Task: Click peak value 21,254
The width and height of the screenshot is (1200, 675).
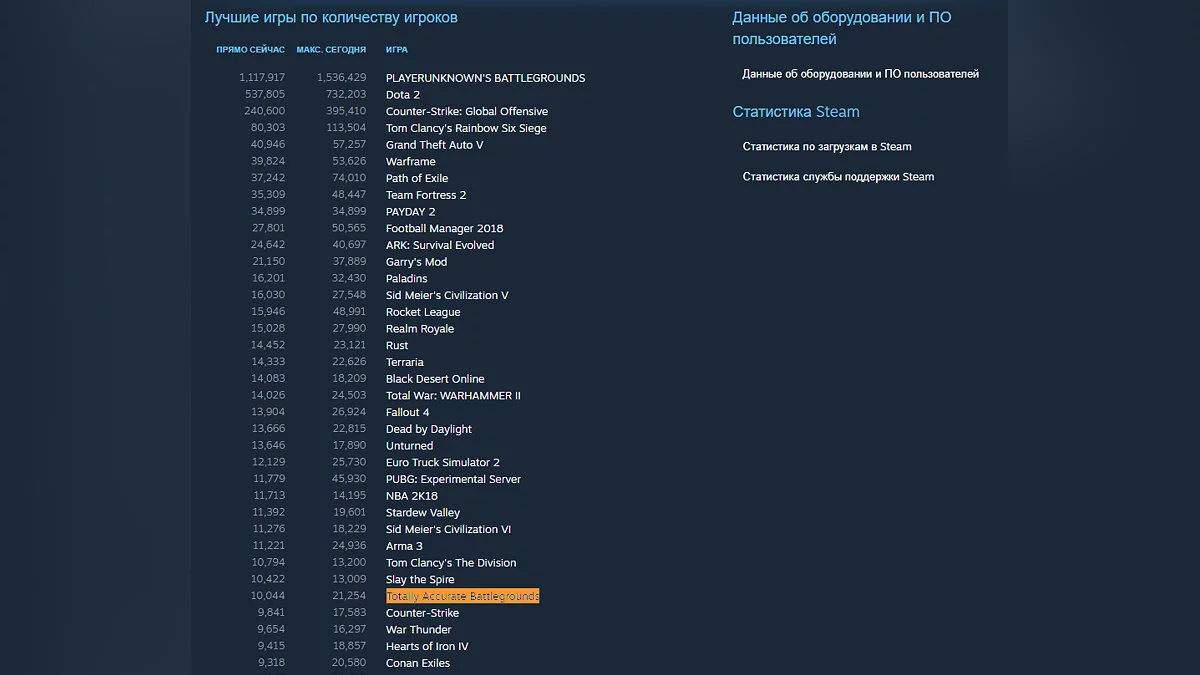Action: [x=349, y=596]
